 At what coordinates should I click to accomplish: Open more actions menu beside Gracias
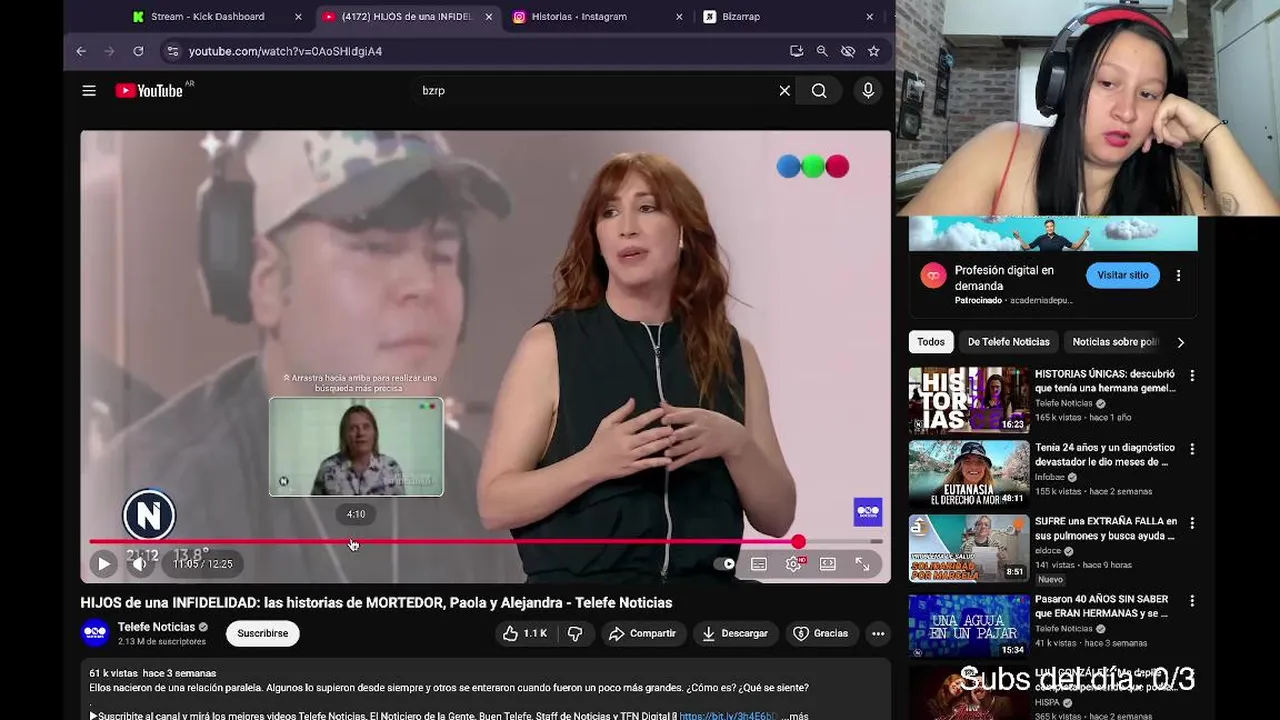(x=878, y=633)
